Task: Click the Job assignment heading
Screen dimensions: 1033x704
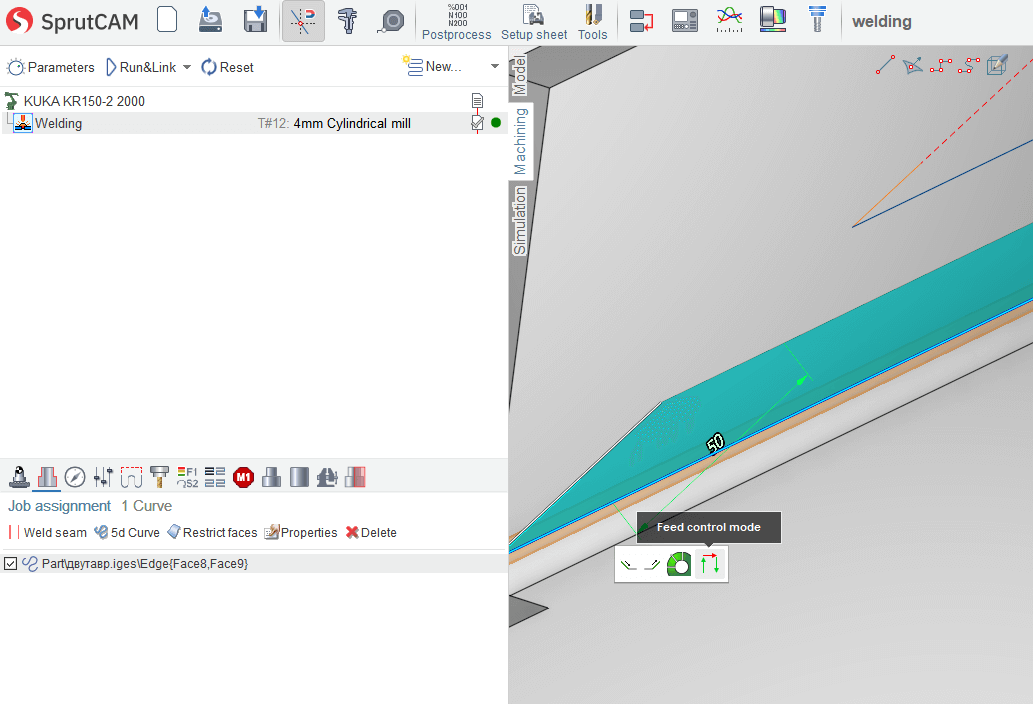Action: tap(59, 506)
